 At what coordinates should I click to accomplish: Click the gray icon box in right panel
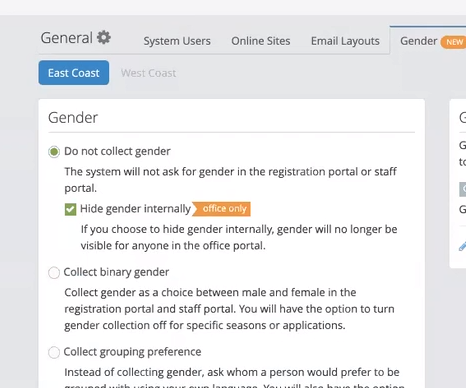click(463, 189)
